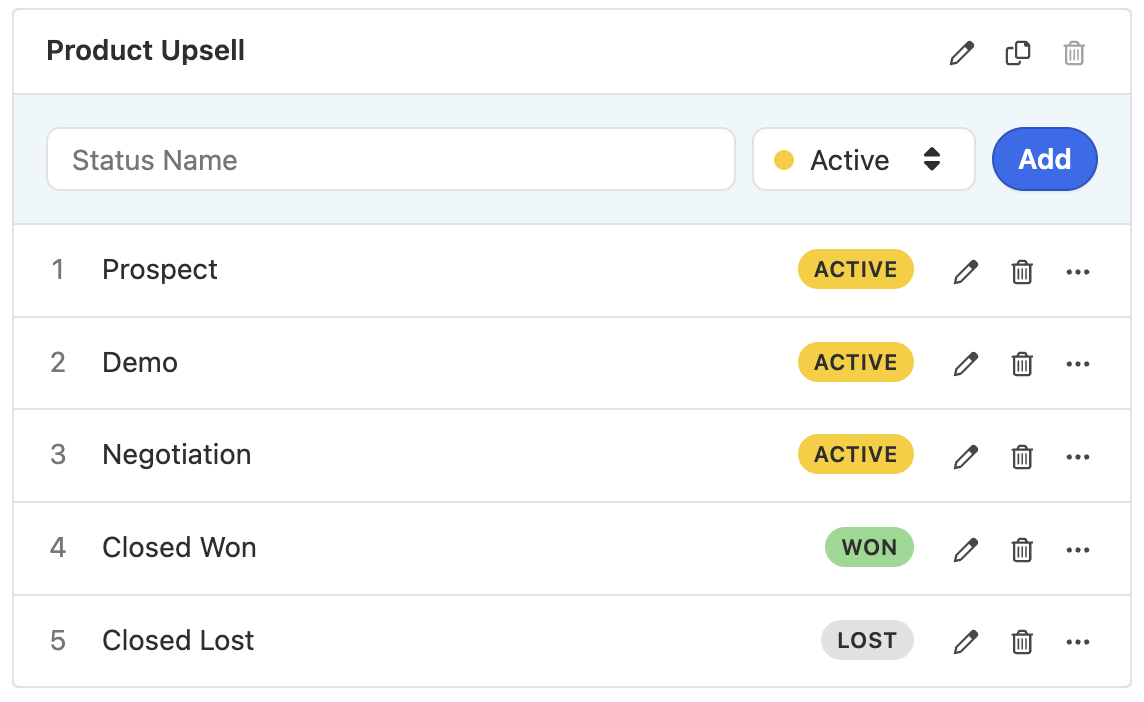Click the Add button
Viewport: 1144px width, 702px height.
point(1045,159)
